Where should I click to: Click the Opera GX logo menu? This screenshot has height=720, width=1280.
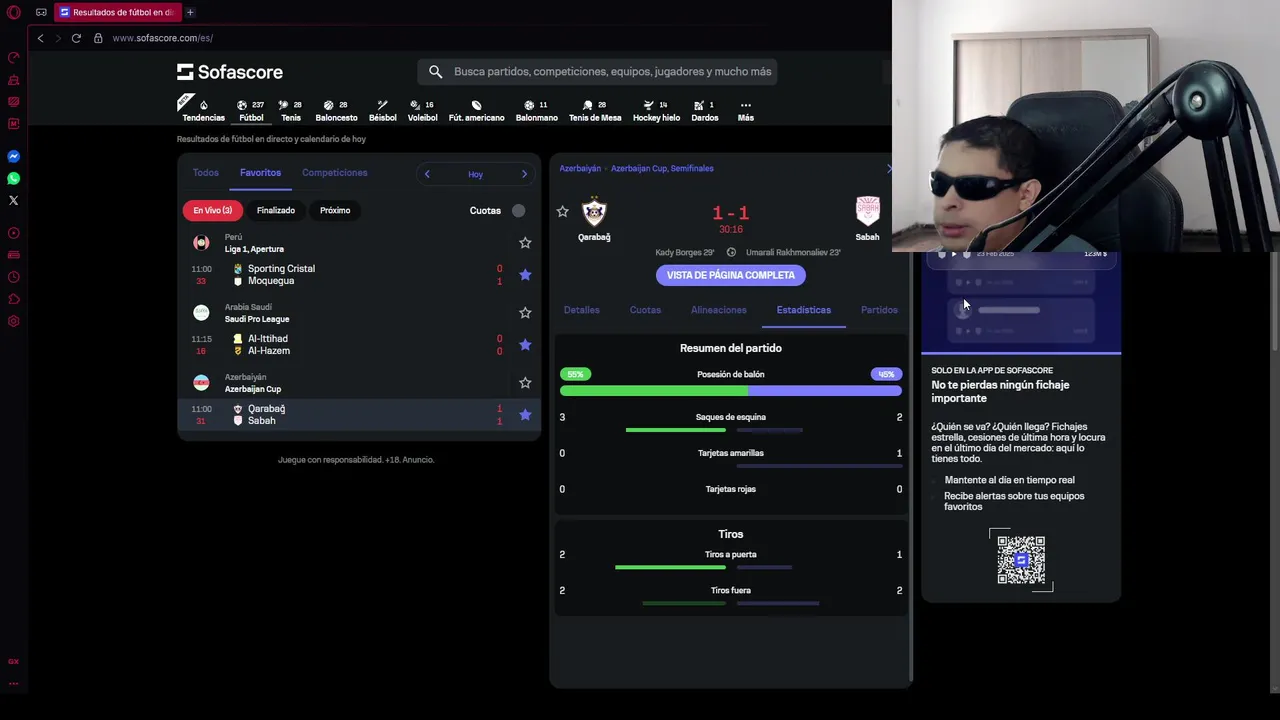point(13,12)
